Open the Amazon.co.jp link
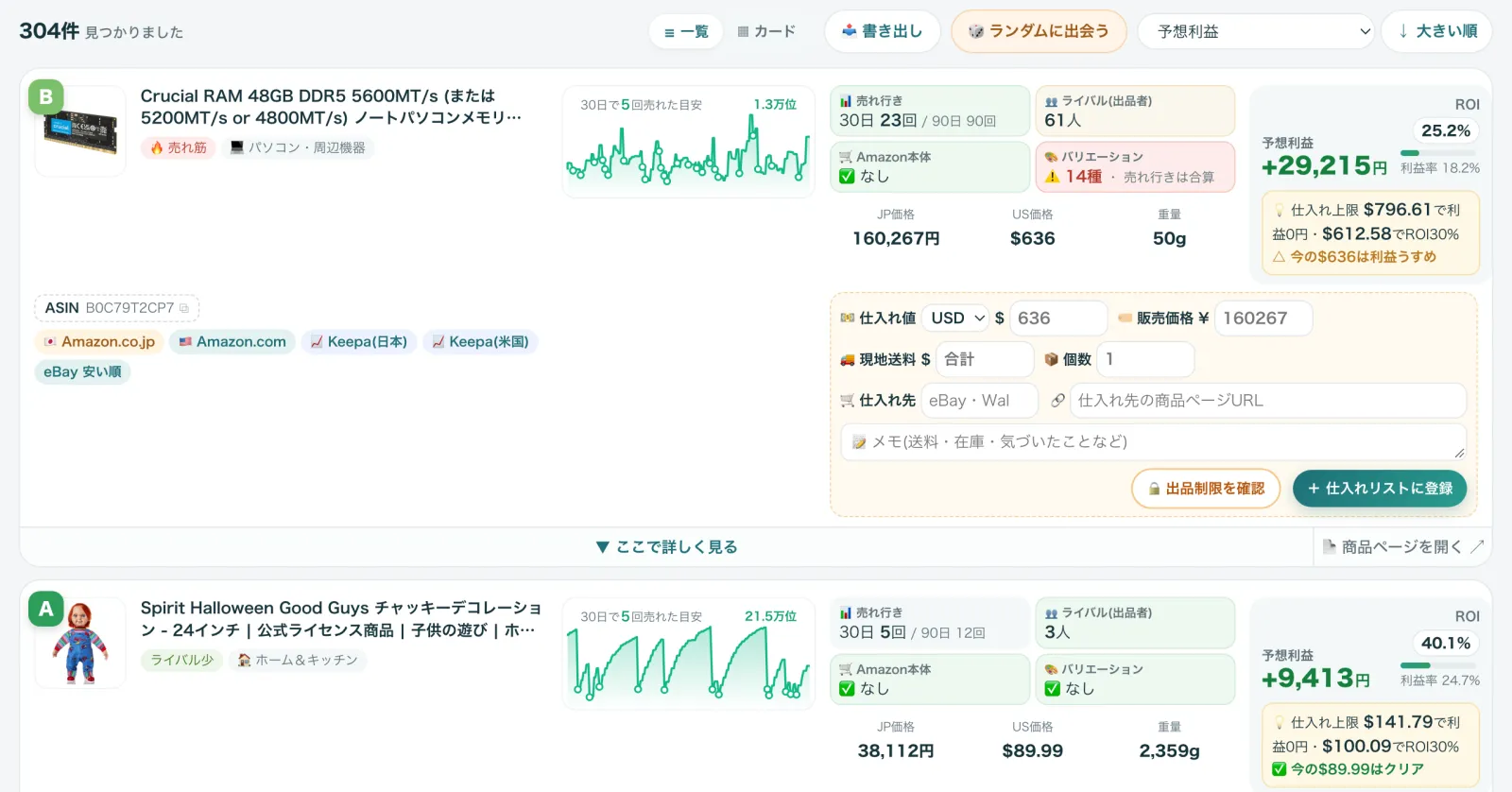1512x792 pixels. (99, 341)
